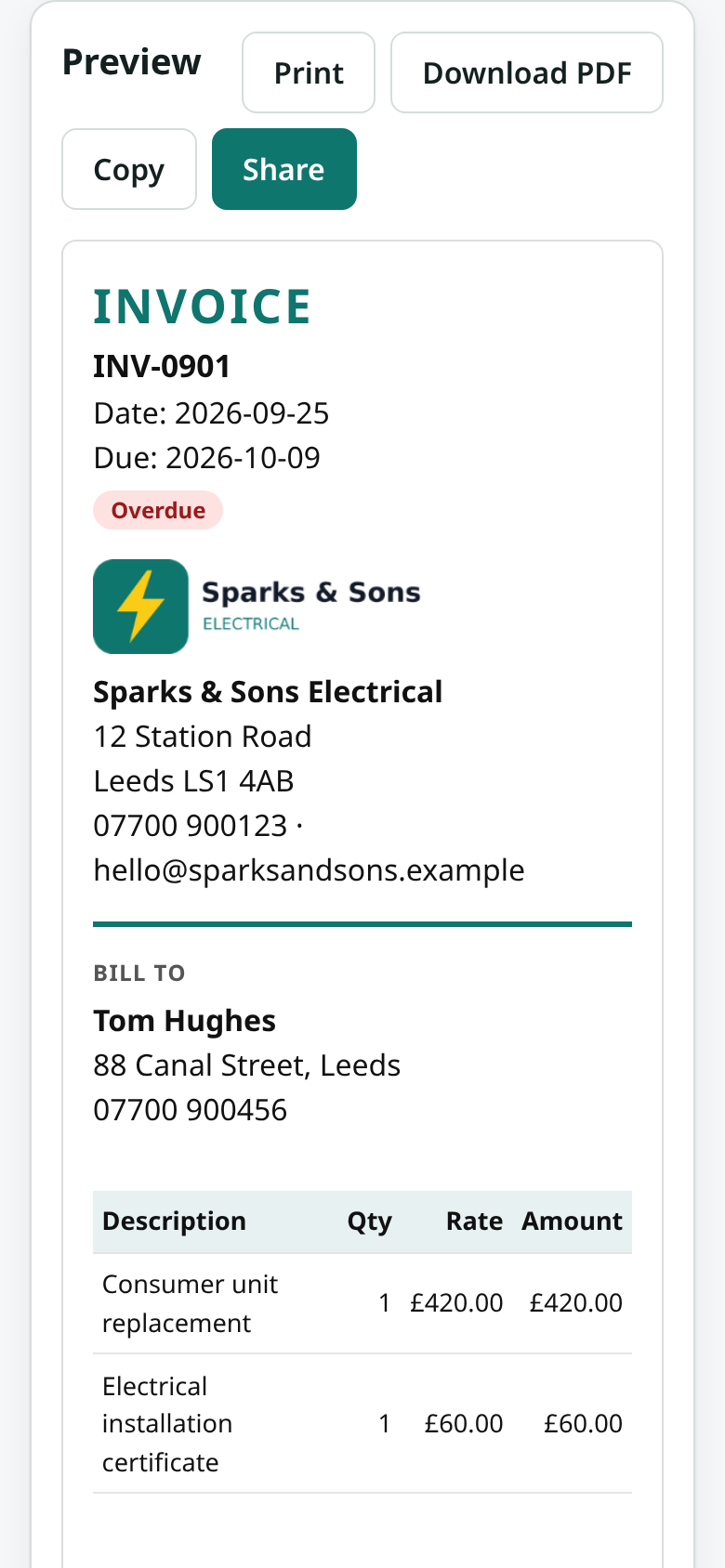Select the Overdue status badge

point(158,510)
